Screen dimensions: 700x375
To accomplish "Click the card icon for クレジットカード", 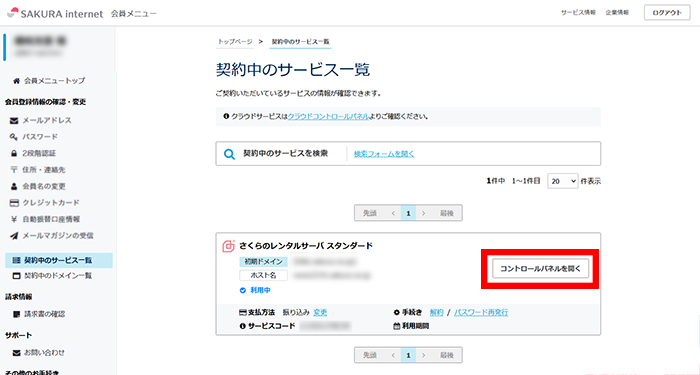I will tap(14, 203).
